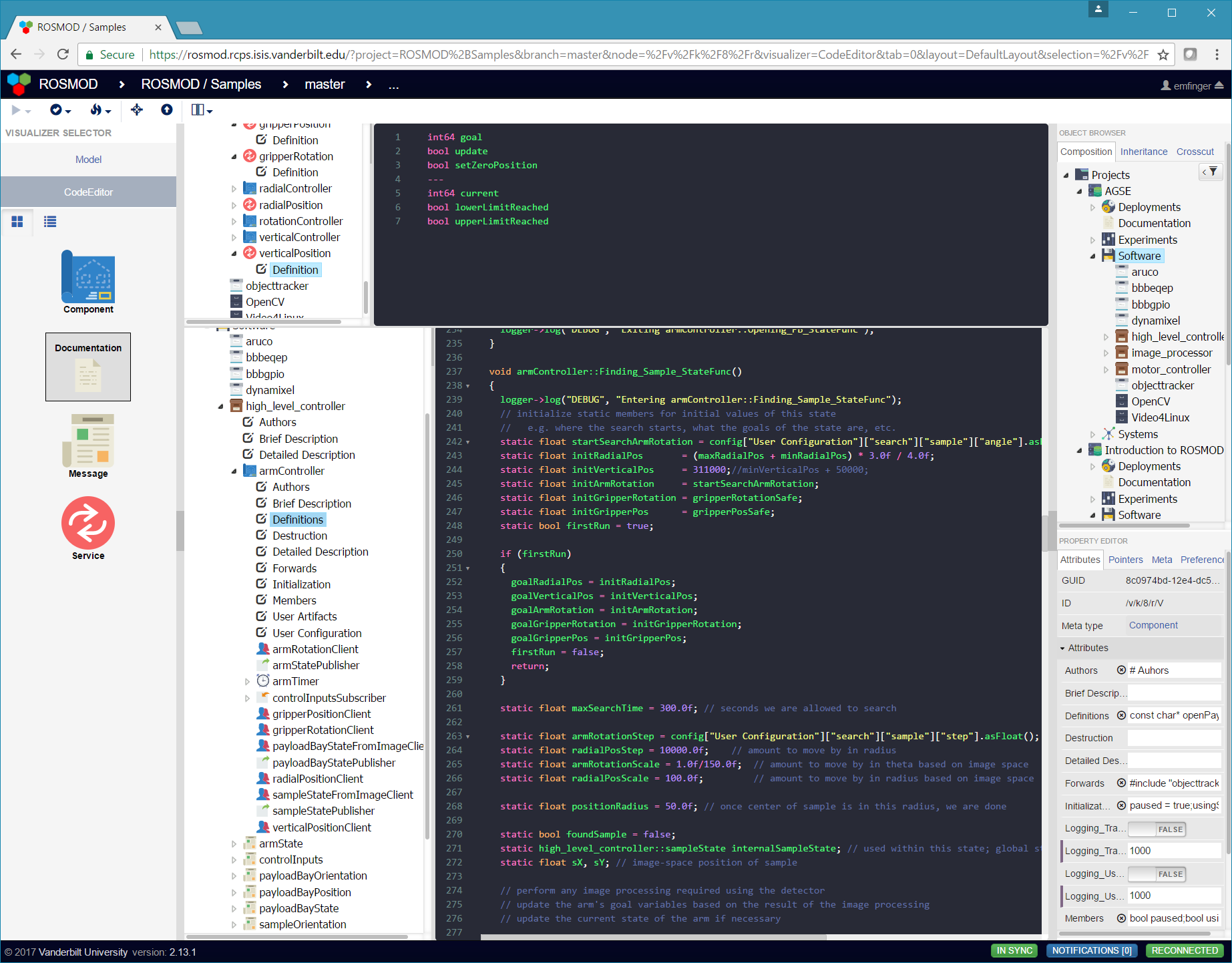Click the flame code-generation icon
The width and height of the screenshot is (1232, 963).
click(x=96, y=110)
